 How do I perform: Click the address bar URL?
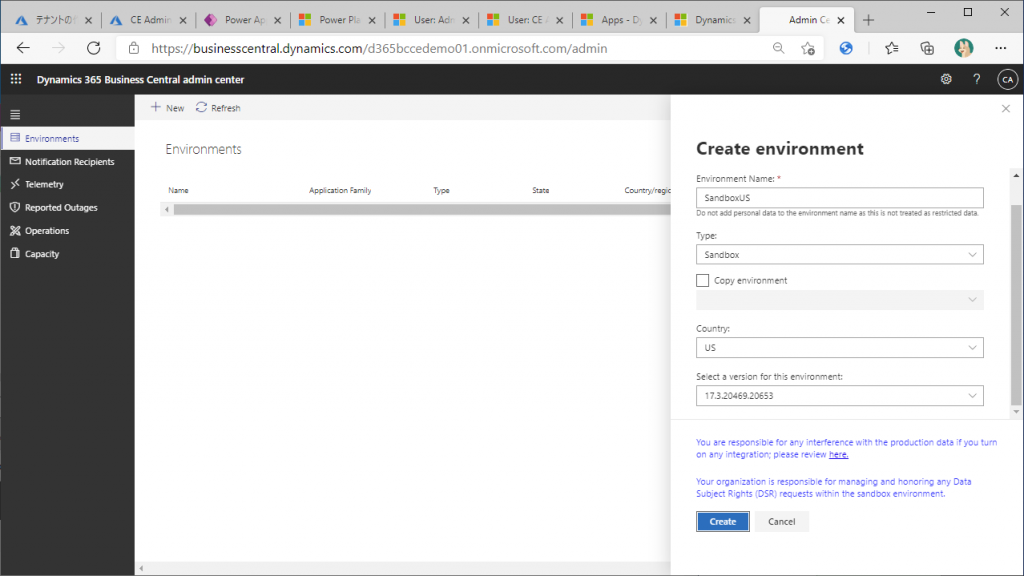pyautogui.click(x=379, y=48)
